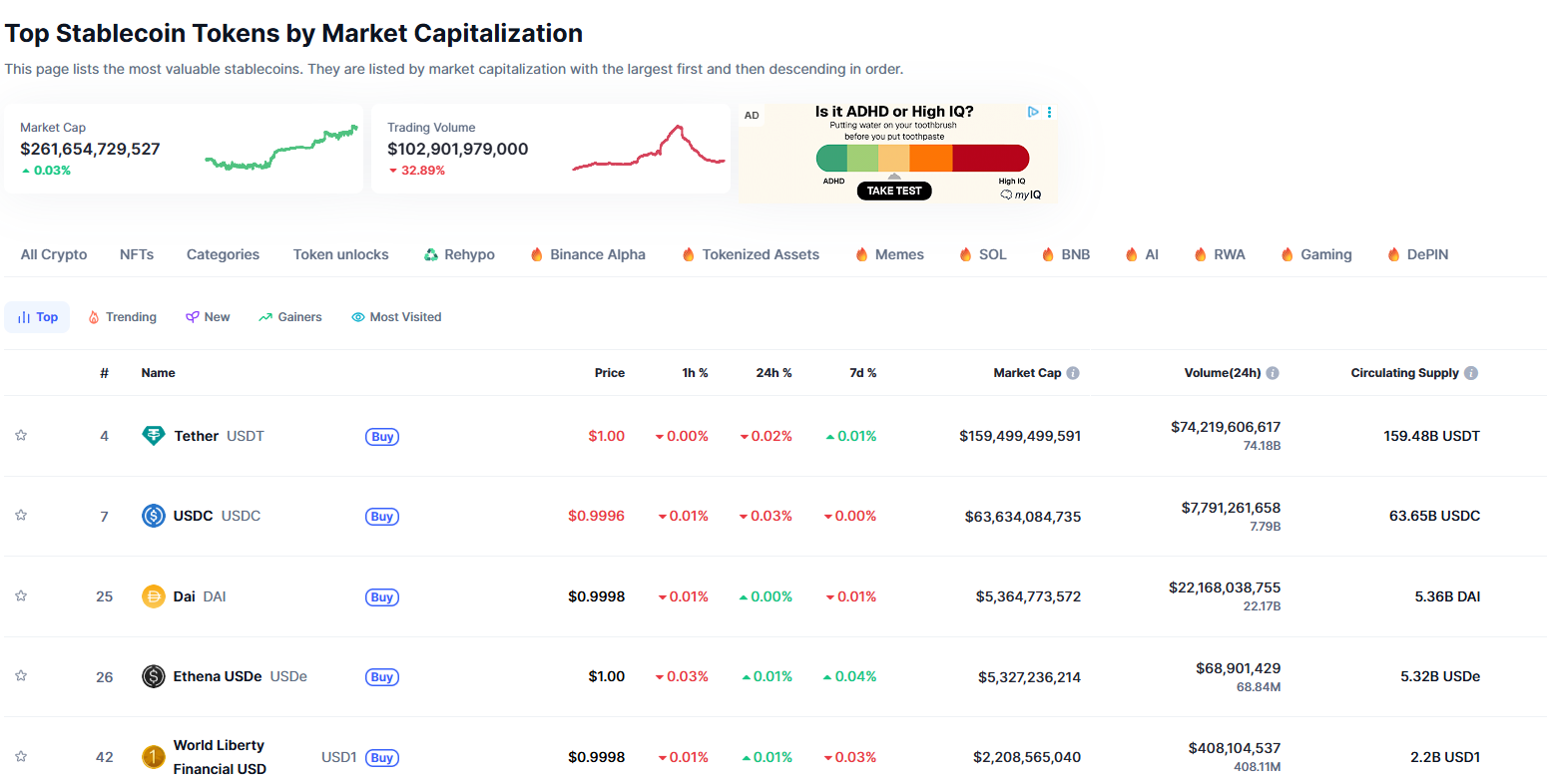1547x784 pixels.
Task: Click the Dai coin logo icon
Action: pos(153,596)
